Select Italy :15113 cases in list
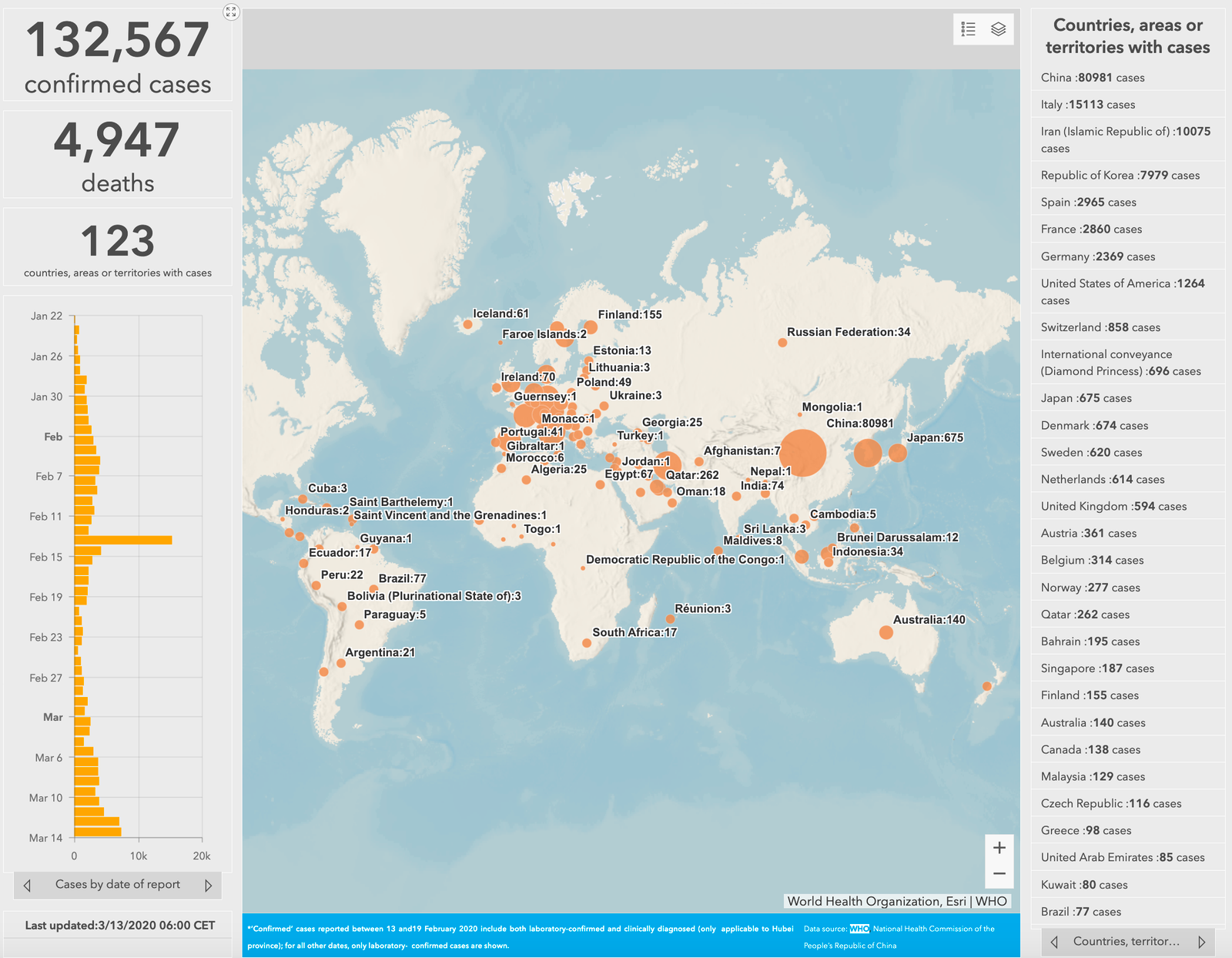The image size is (1232, 958). tap(1087, 105)
